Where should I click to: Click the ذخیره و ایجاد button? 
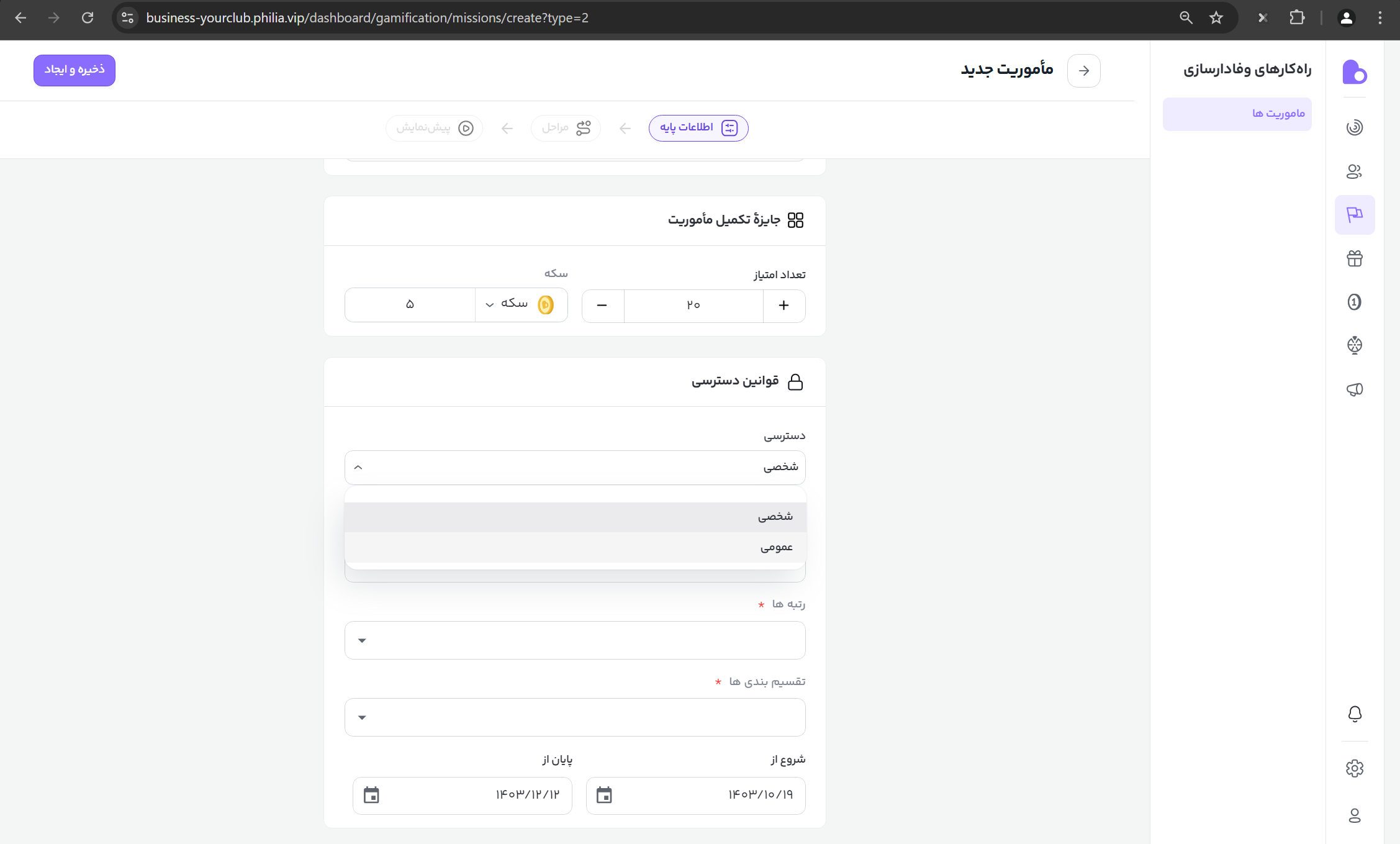click(75, 70)
